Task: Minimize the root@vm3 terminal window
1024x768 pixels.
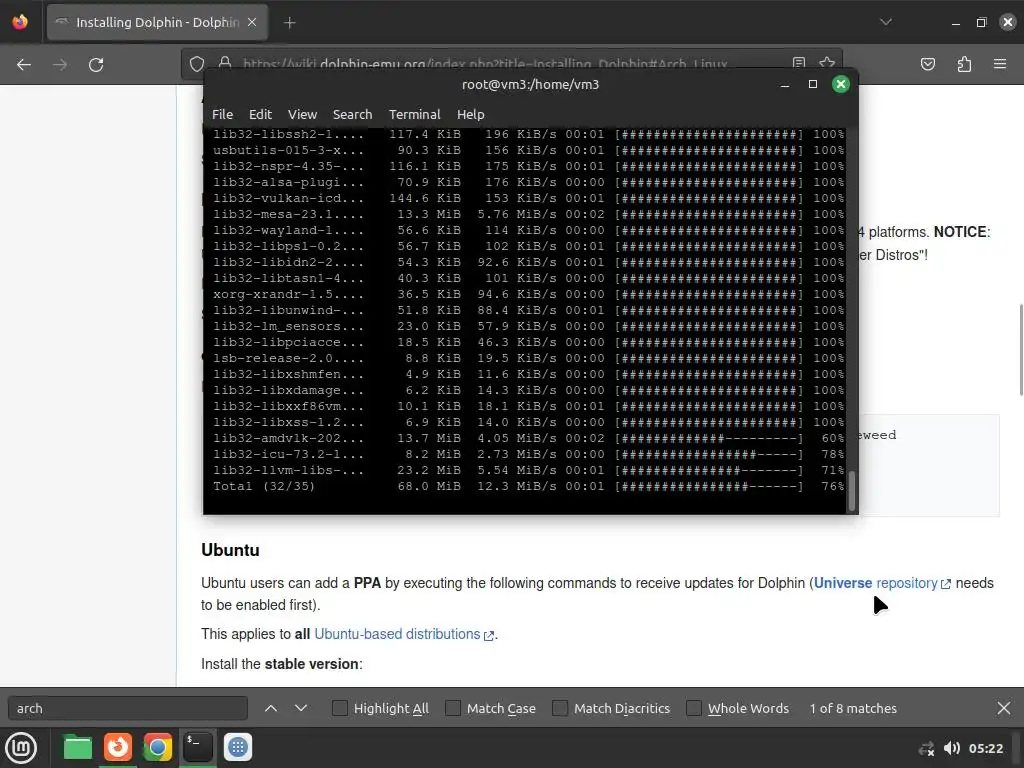Action: pos(785,84)
